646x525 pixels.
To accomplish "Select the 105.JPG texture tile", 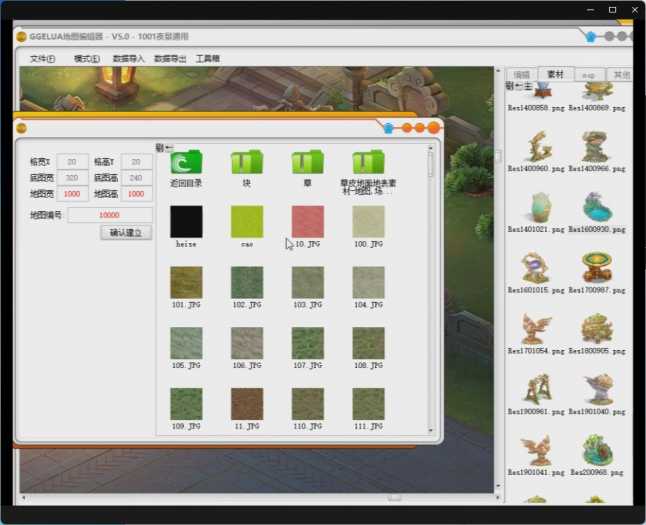I will click(x=186, y=343).
